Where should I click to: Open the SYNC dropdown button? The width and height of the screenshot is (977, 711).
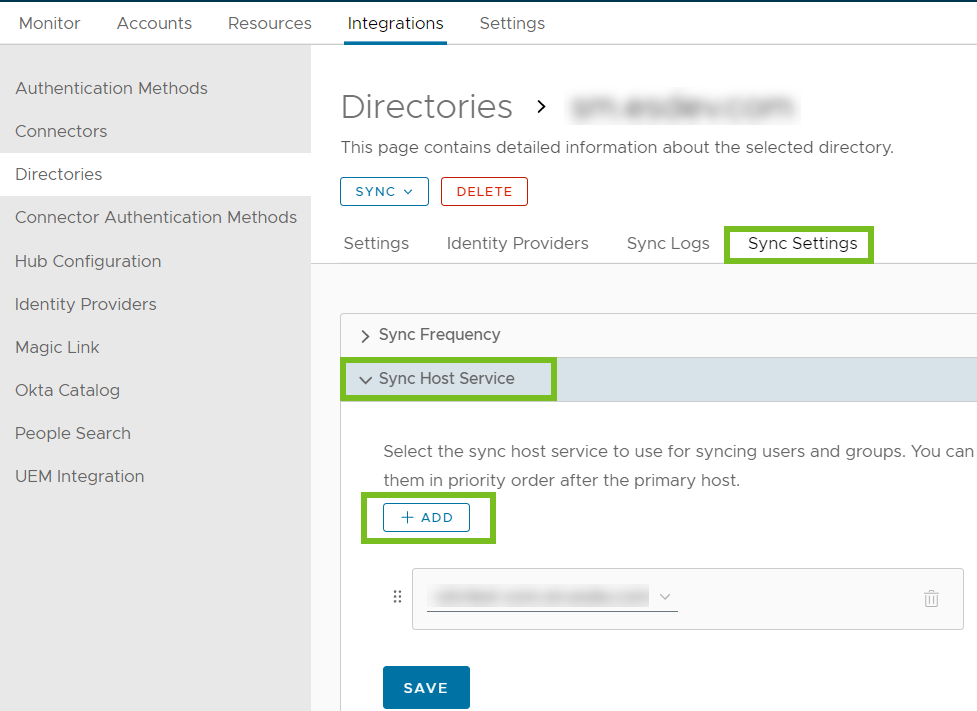(x=384, y=191)
